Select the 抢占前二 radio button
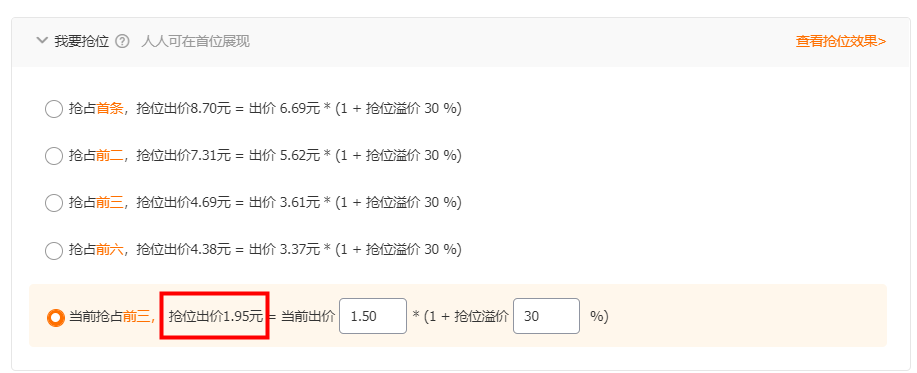 point(54,156)
